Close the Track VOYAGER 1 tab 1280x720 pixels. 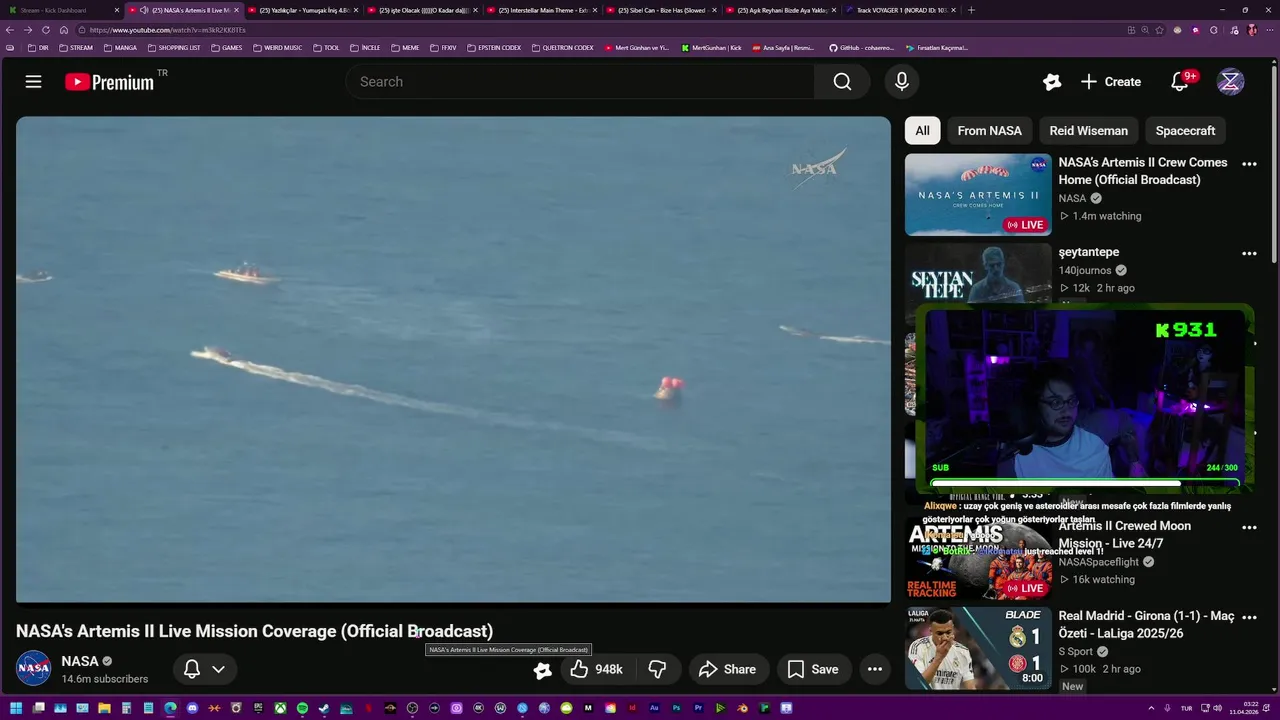952,10
